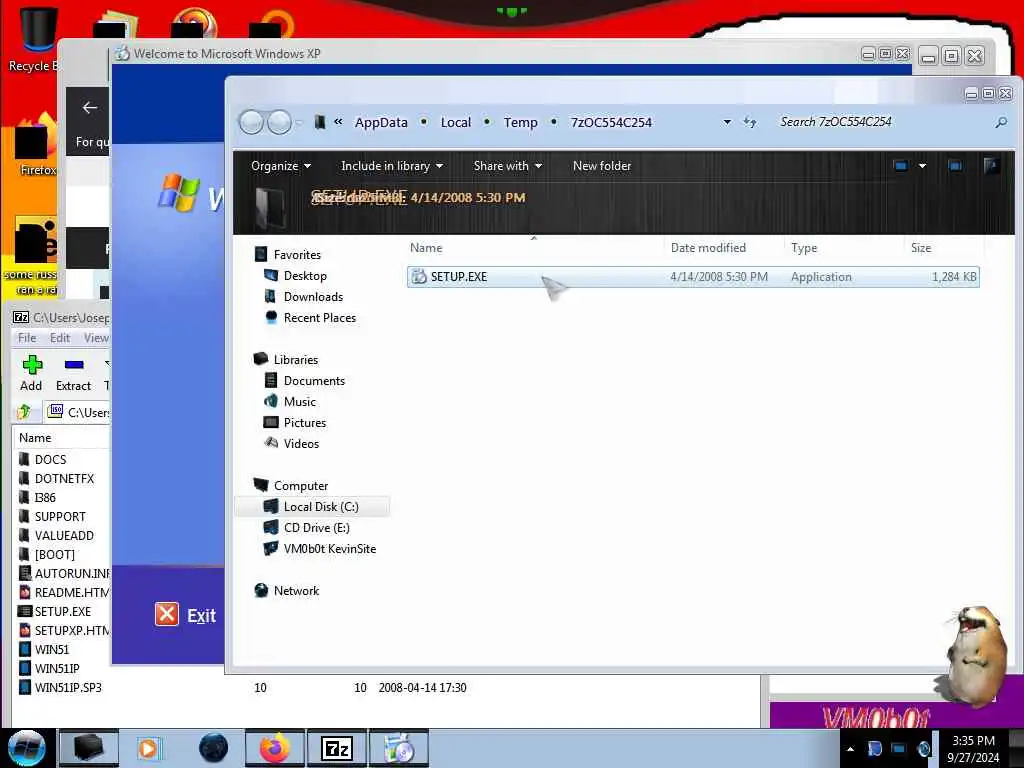Click the New folder button
This screenshot has width=1024, height=768.
(601, 166)
